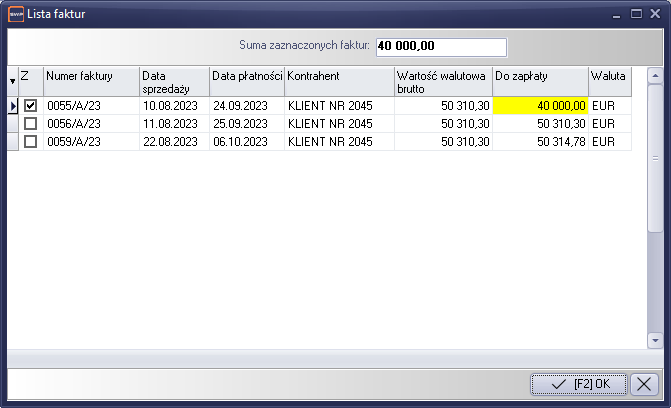Screen dimensions: 671x408
Task: Check the invoice 0056/A/23 checkbox
Action: (x=31, y=123)
